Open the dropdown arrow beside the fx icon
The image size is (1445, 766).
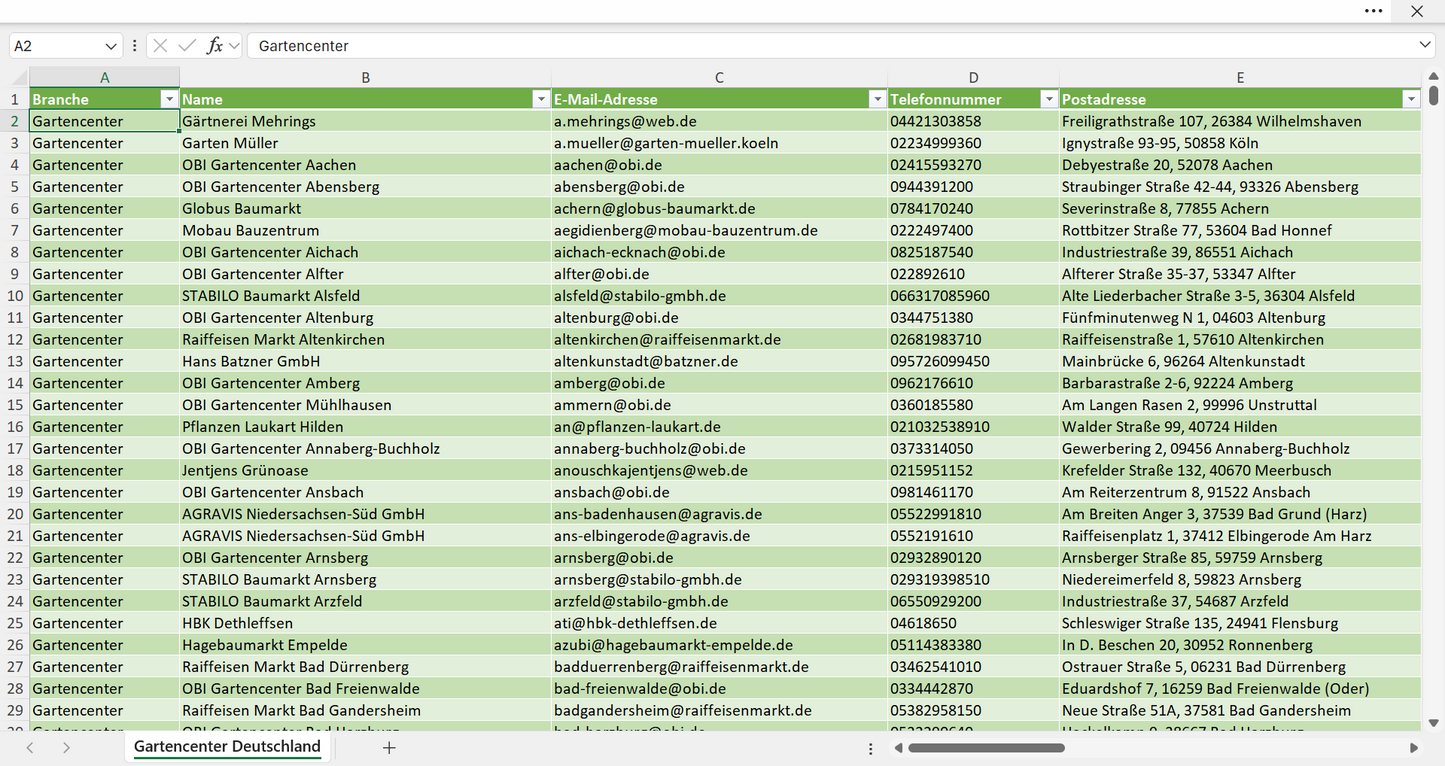tap(234, 46)
